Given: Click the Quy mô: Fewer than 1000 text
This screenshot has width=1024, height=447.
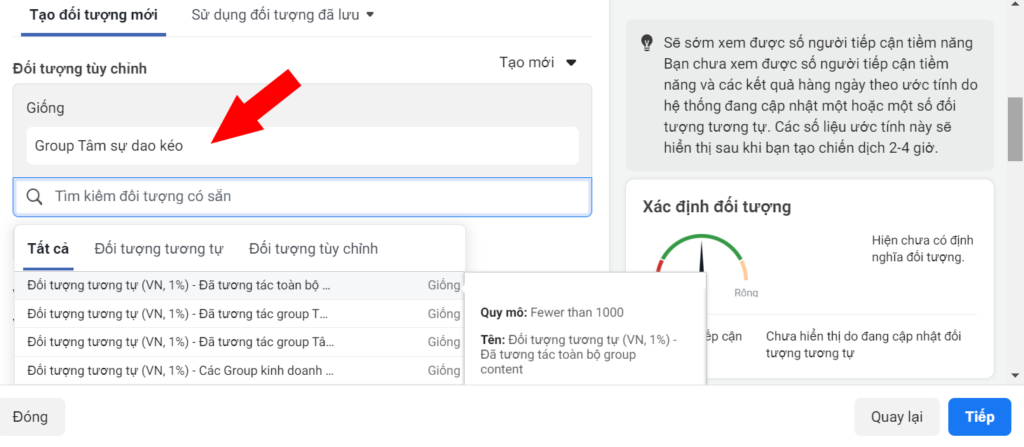Looking at the screenshot, I should coord(552,312).
